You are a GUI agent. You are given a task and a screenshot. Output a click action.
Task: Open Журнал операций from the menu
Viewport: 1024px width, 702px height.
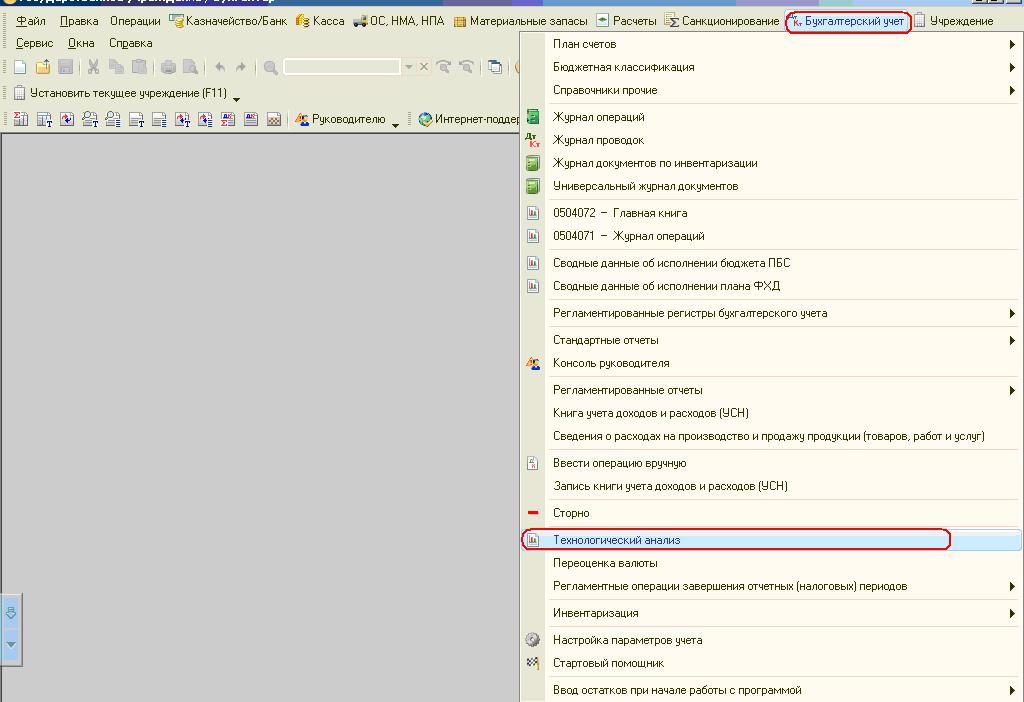coord(772,117)
